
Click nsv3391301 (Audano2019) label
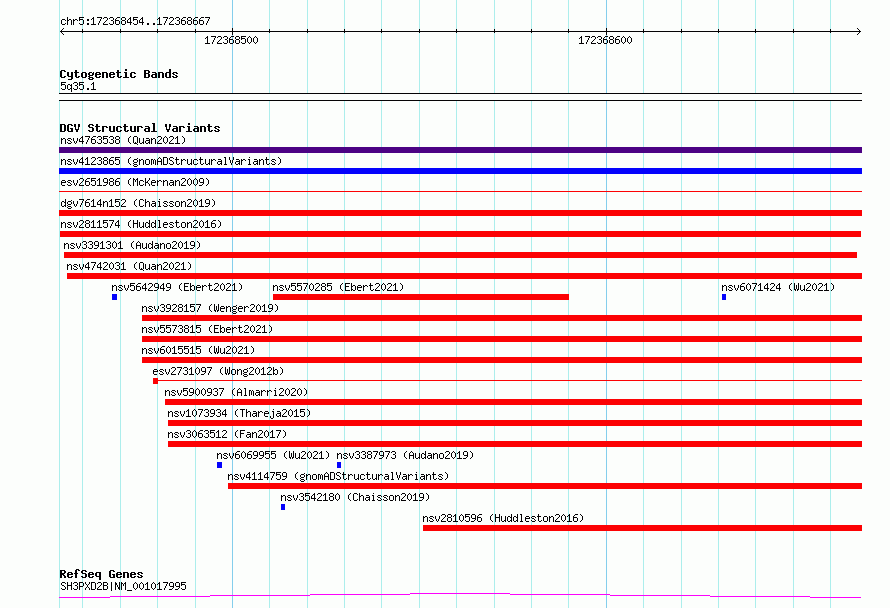pos(132,245)
